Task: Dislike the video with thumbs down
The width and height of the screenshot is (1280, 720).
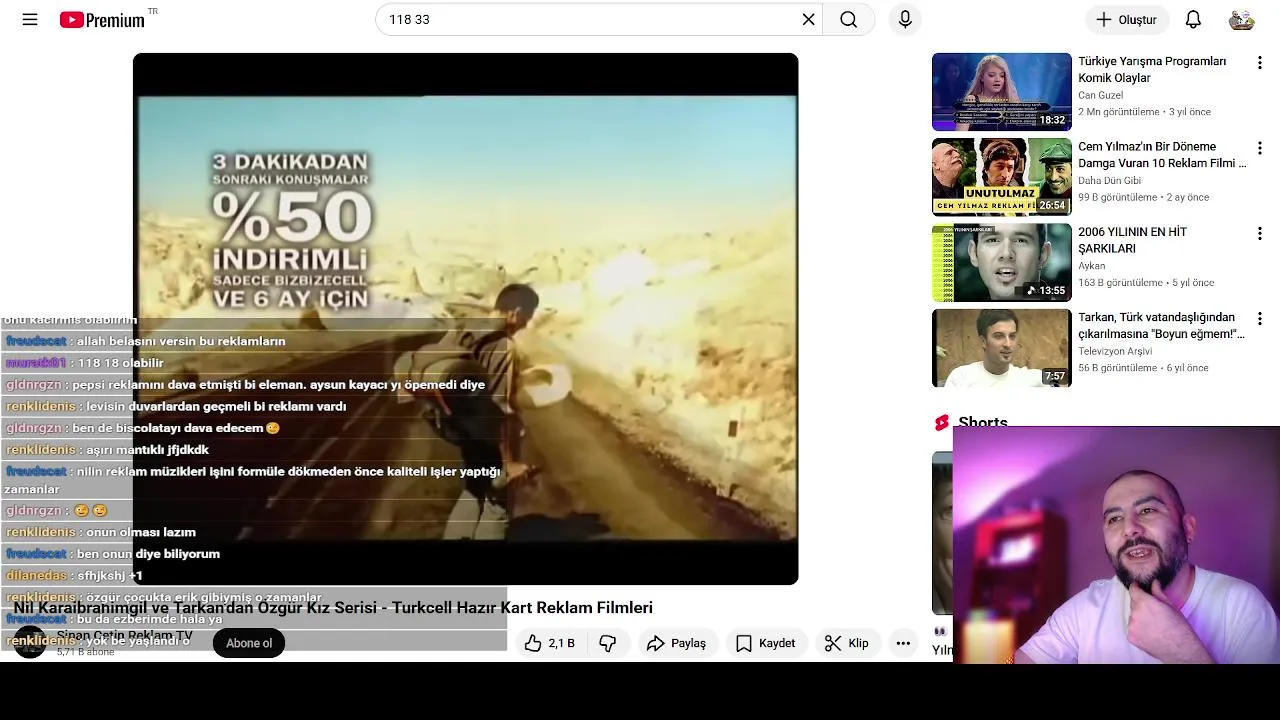Action: 607,643
